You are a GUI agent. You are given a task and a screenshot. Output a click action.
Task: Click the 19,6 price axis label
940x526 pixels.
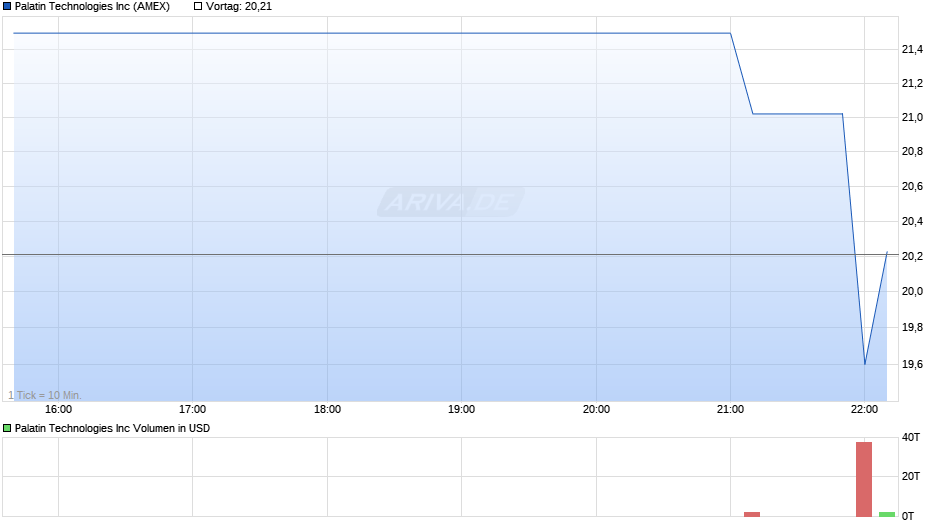pyautogui.click(x=912, y=365)
